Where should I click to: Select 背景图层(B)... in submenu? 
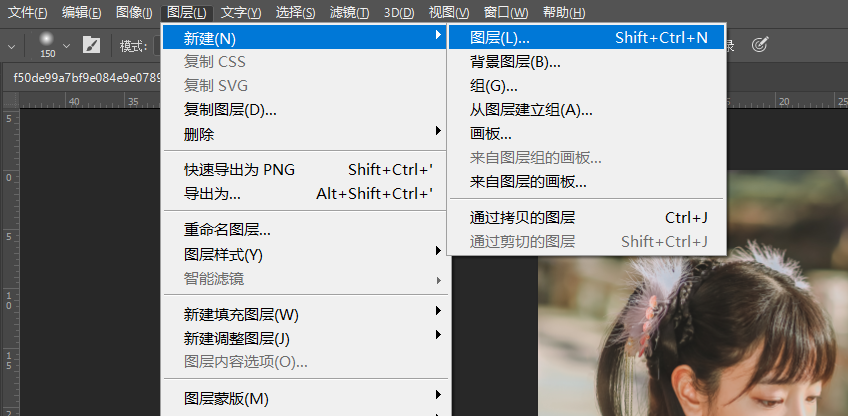(586, 62)
